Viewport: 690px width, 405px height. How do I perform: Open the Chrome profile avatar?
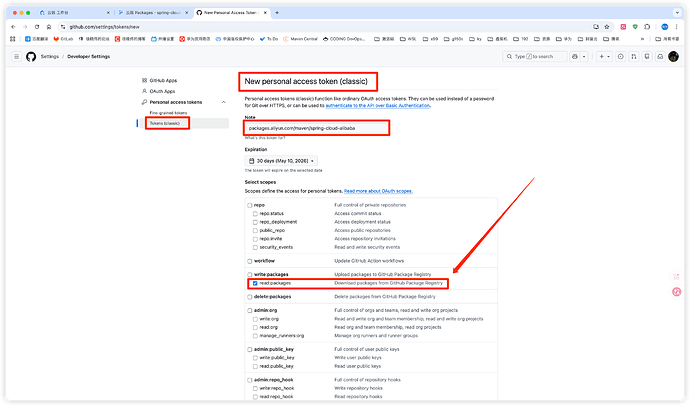(664, 27)
